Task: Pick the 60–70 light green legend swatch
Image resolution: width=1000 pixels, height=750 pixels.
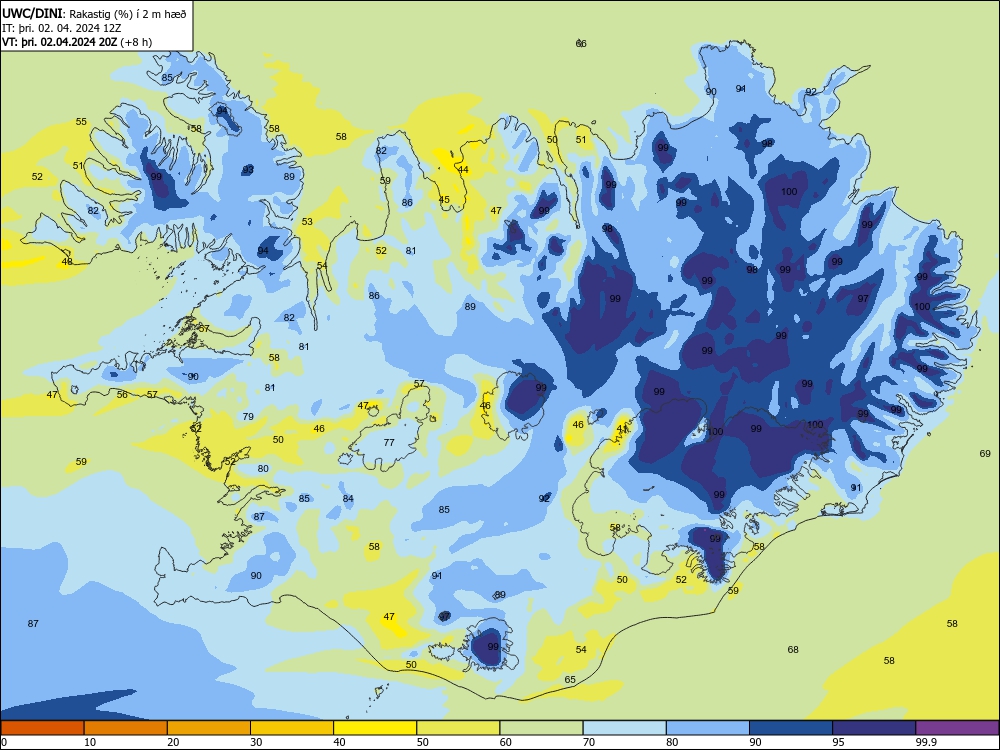Action: click(541, 728)
